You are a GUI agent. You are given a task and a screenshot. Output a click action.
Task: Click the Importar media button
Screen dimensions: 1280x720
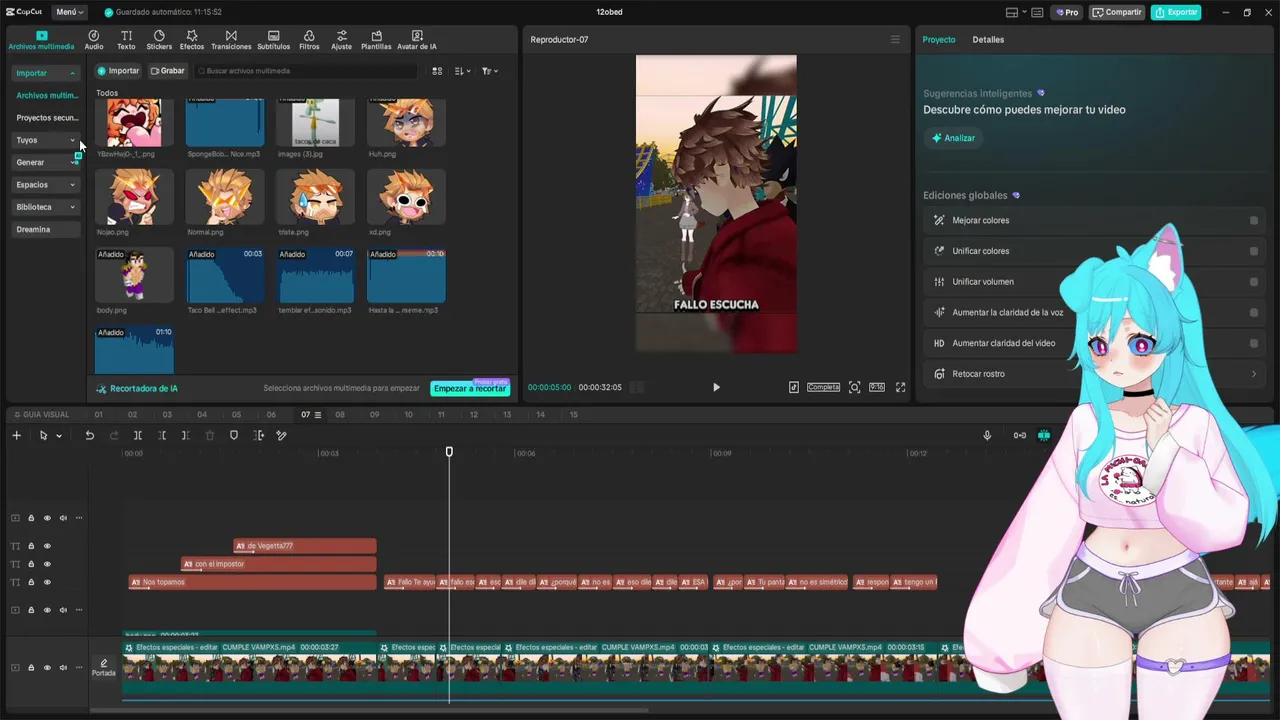coord(118,71)
